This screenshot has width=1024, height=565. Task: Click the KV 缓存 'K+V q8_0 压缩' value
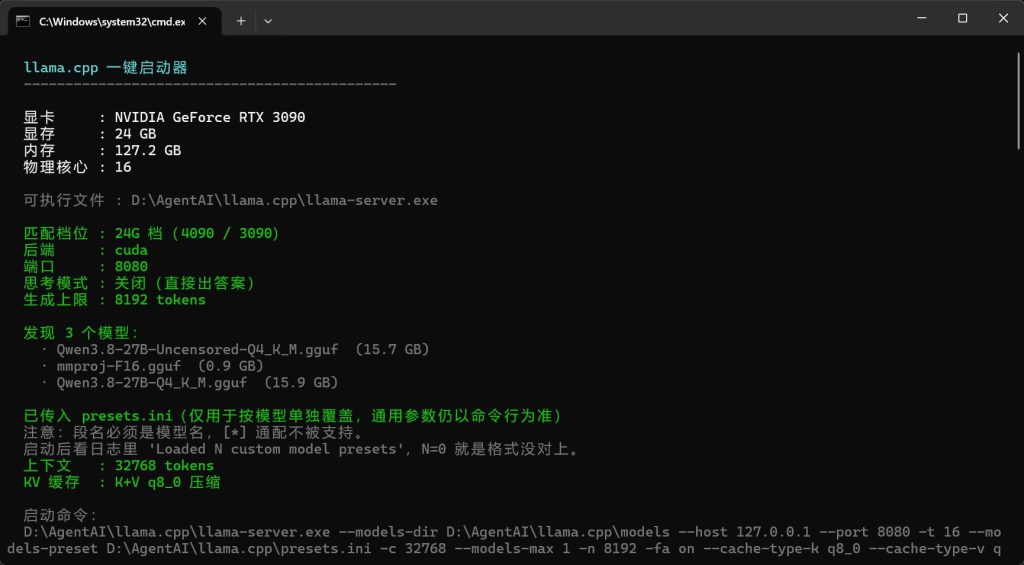pyautogui.click(x=167, y=482)
